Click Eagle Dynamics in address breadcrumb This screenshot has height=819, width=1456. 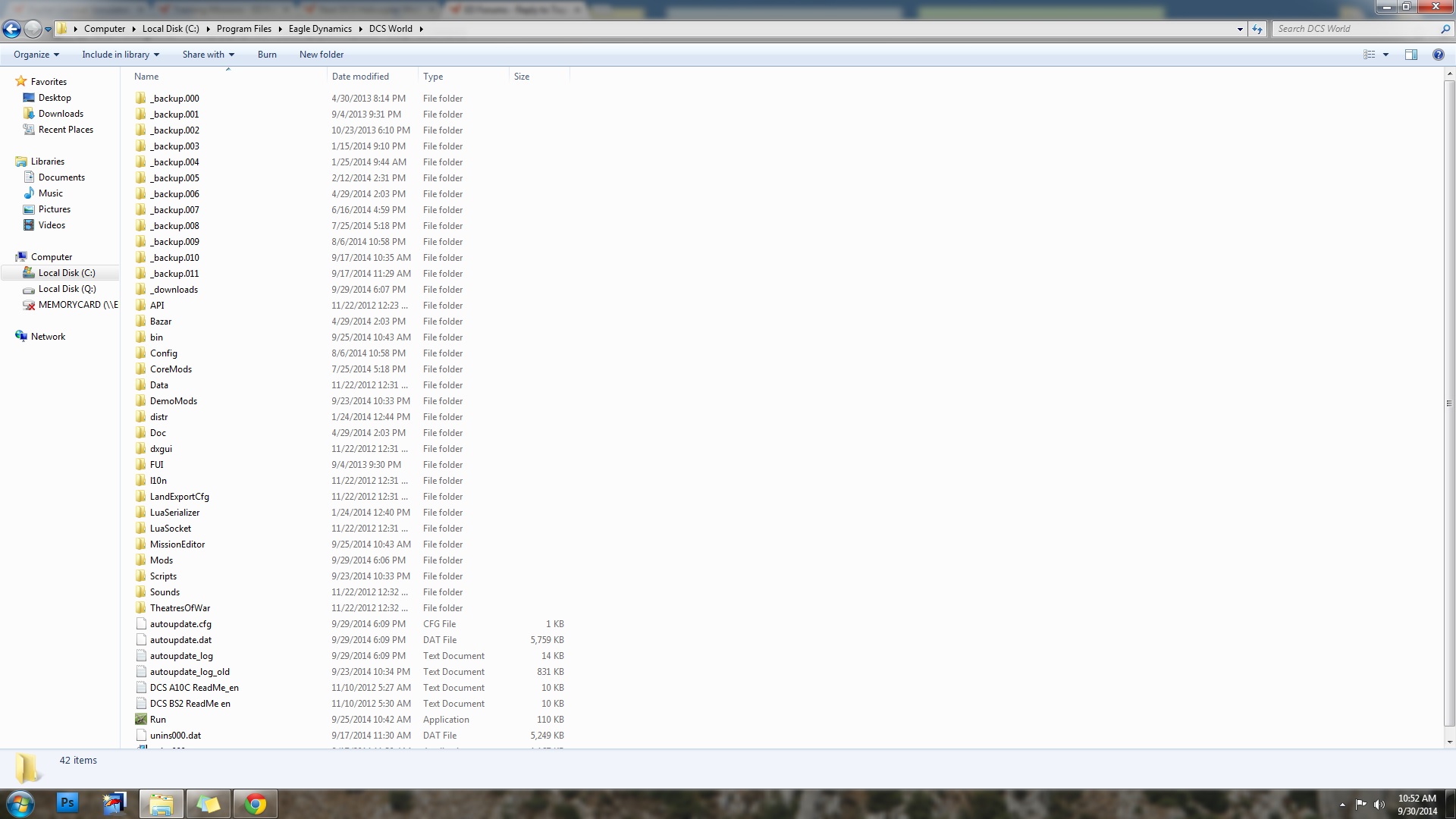(x=320, y=29)
